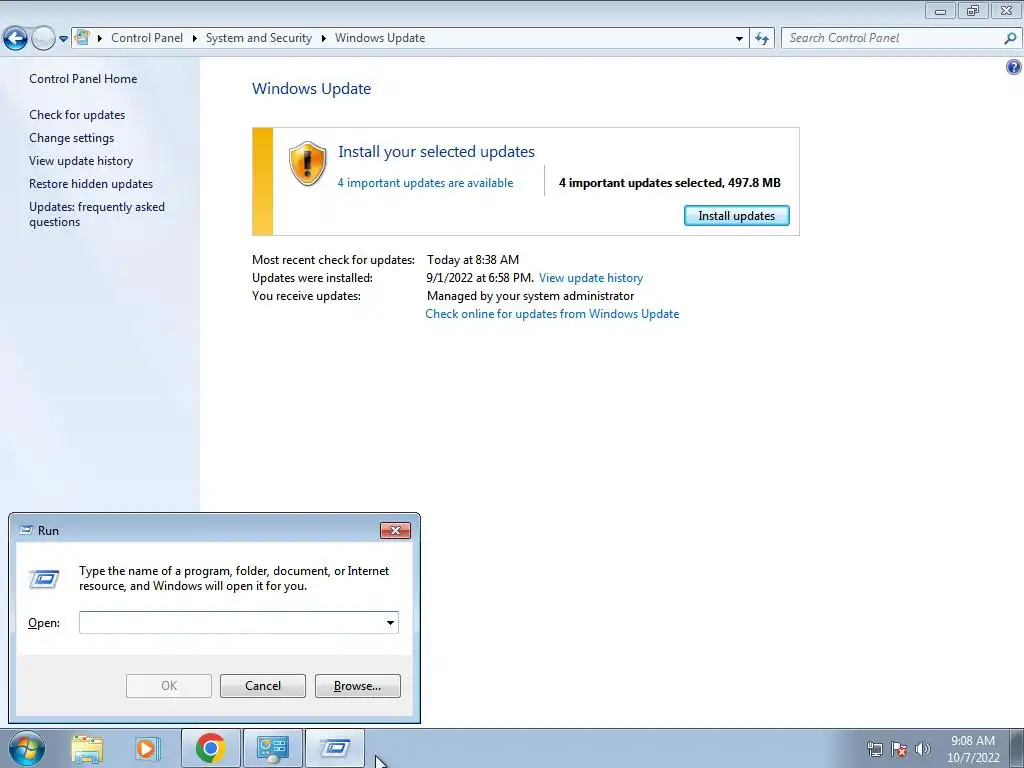Click Browse... in the Run dialog

pyautogui.click(x=357, y=686)
